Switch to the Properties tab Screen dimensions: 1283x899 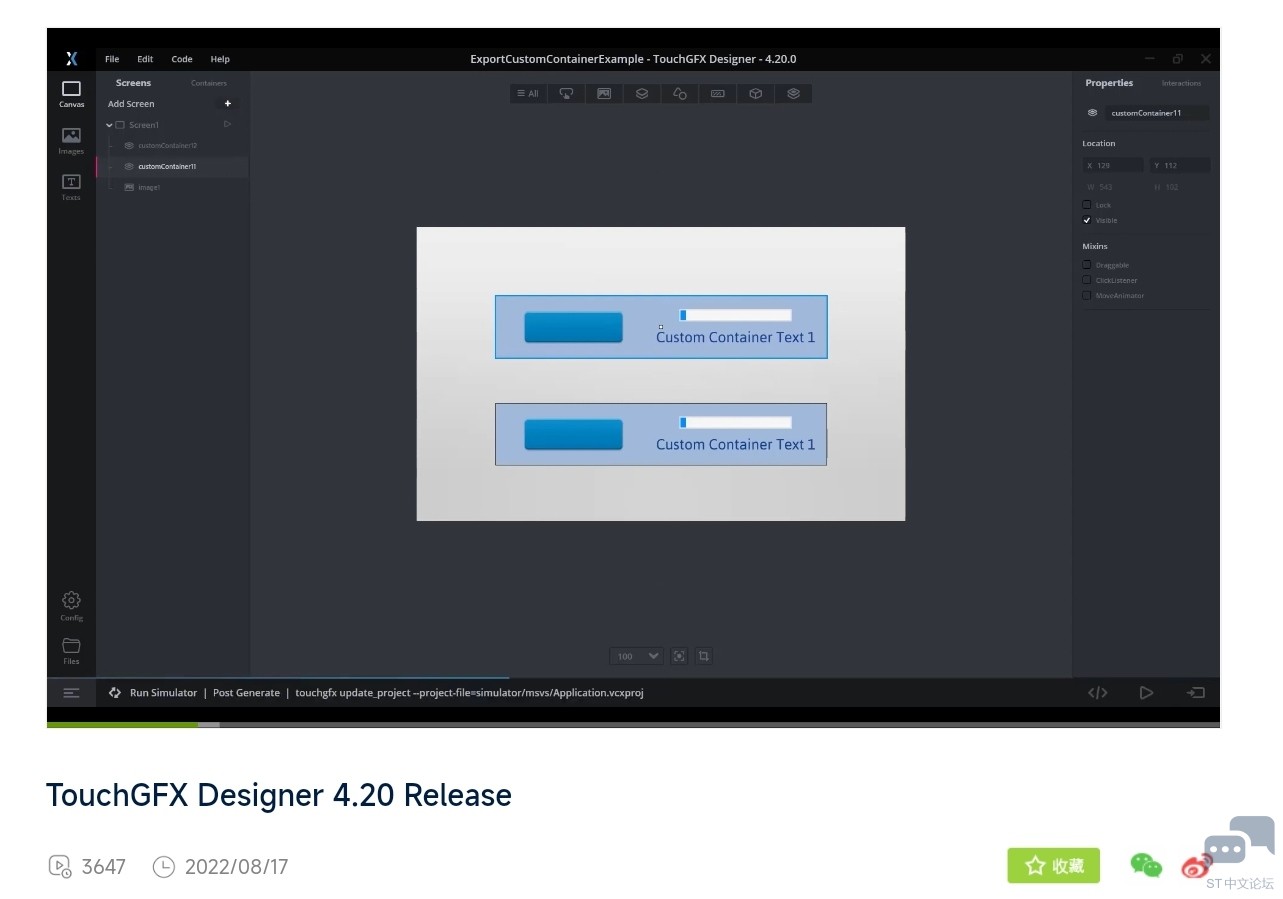click(1109, 83)
